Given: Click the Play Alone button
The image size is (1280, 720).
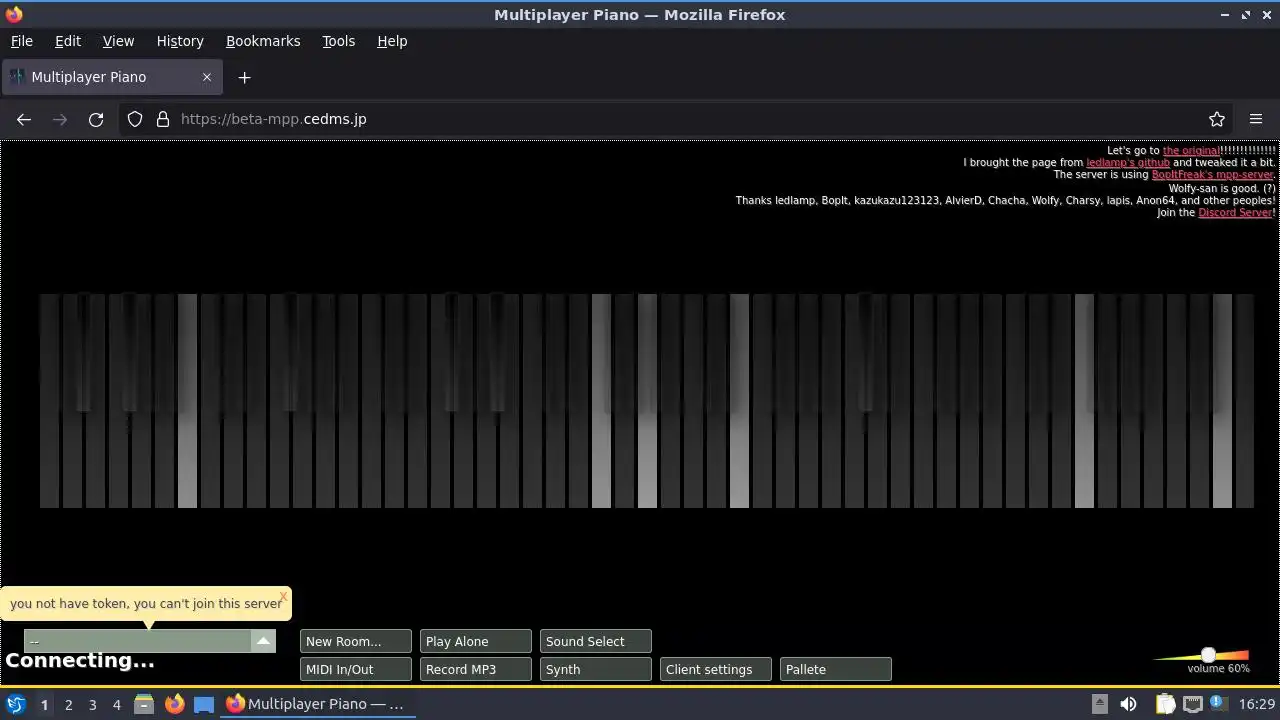Looking at the screenshot, I should point(476,641).
